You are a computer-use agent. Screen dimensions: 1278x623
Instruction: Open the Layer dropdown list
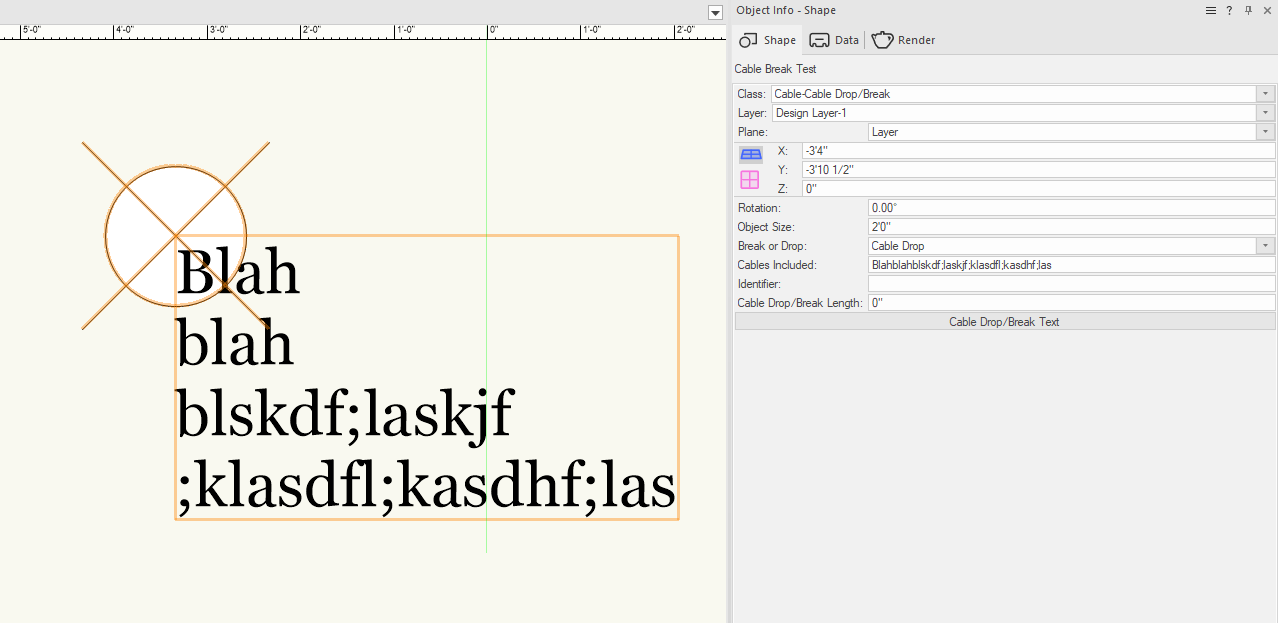(1266, 113)
